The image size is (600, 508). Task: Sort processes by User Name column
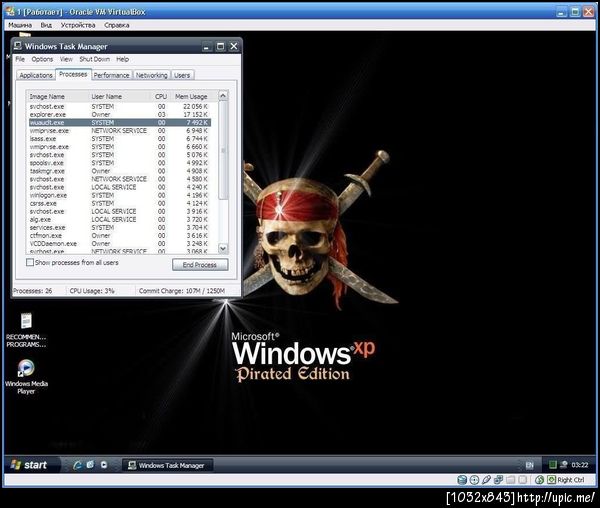120,96
